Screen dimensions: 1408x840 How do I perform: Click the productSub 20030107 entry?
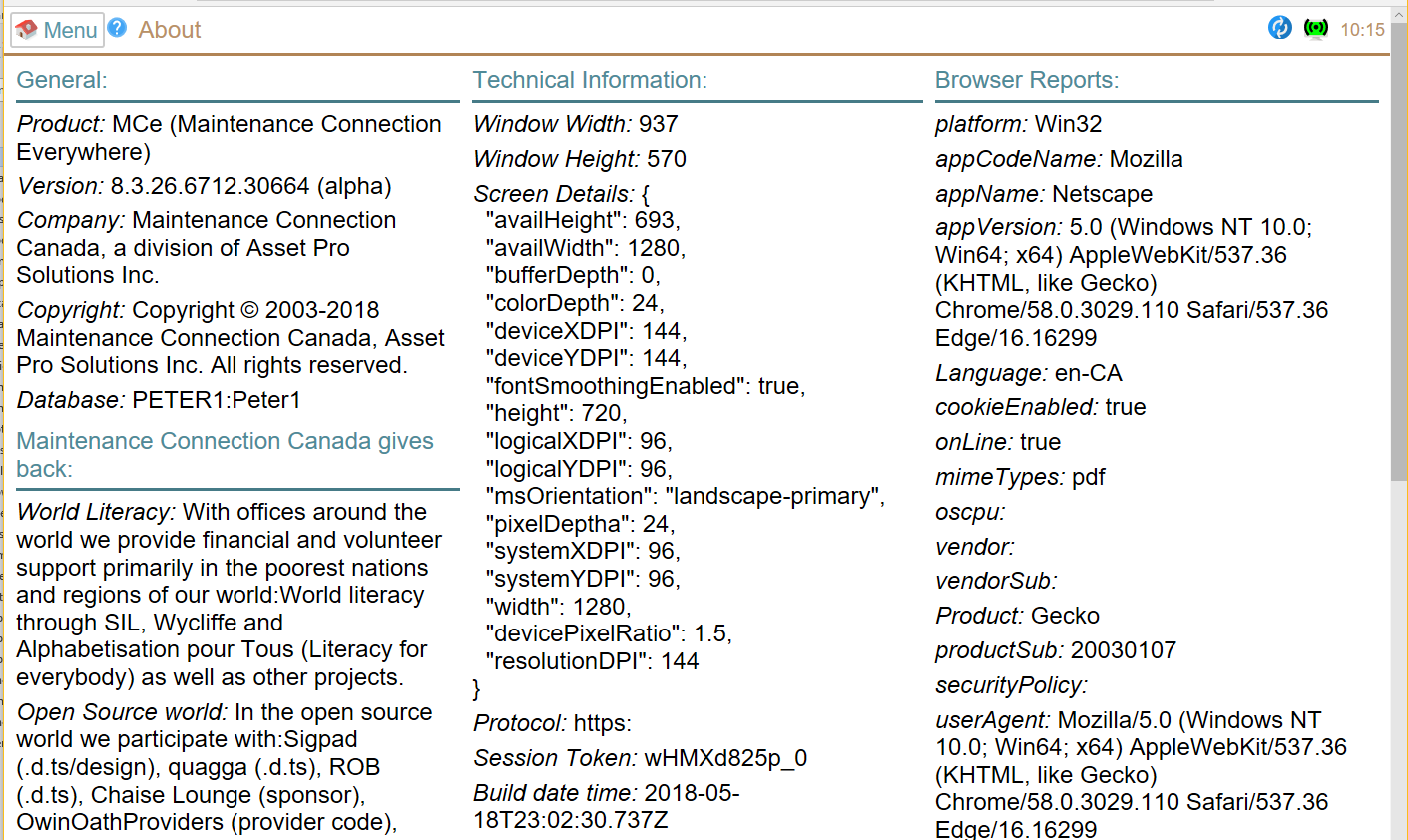1056,650
